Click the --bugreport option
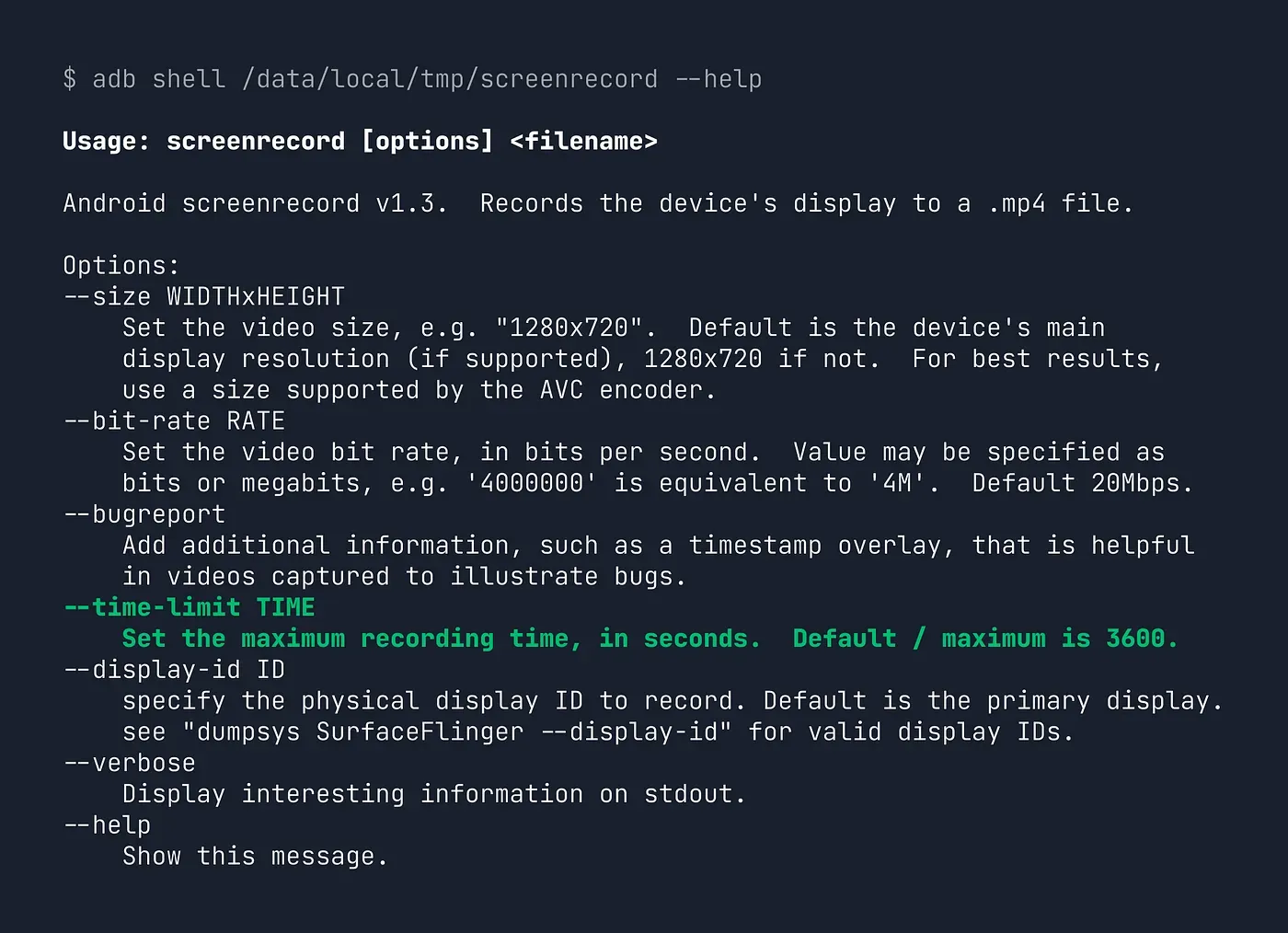 pos(144,514)
